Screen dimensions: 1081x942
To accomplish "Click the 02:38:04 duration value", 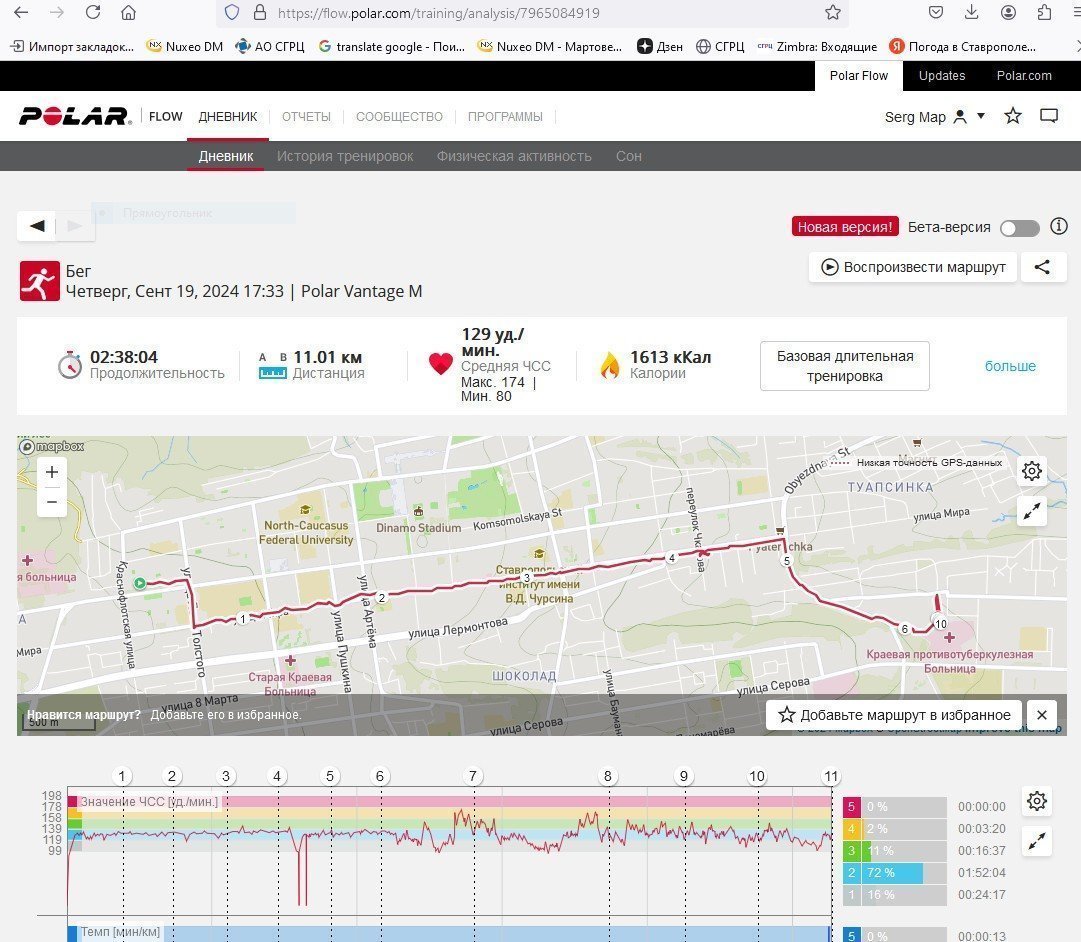I will point(124,357).
